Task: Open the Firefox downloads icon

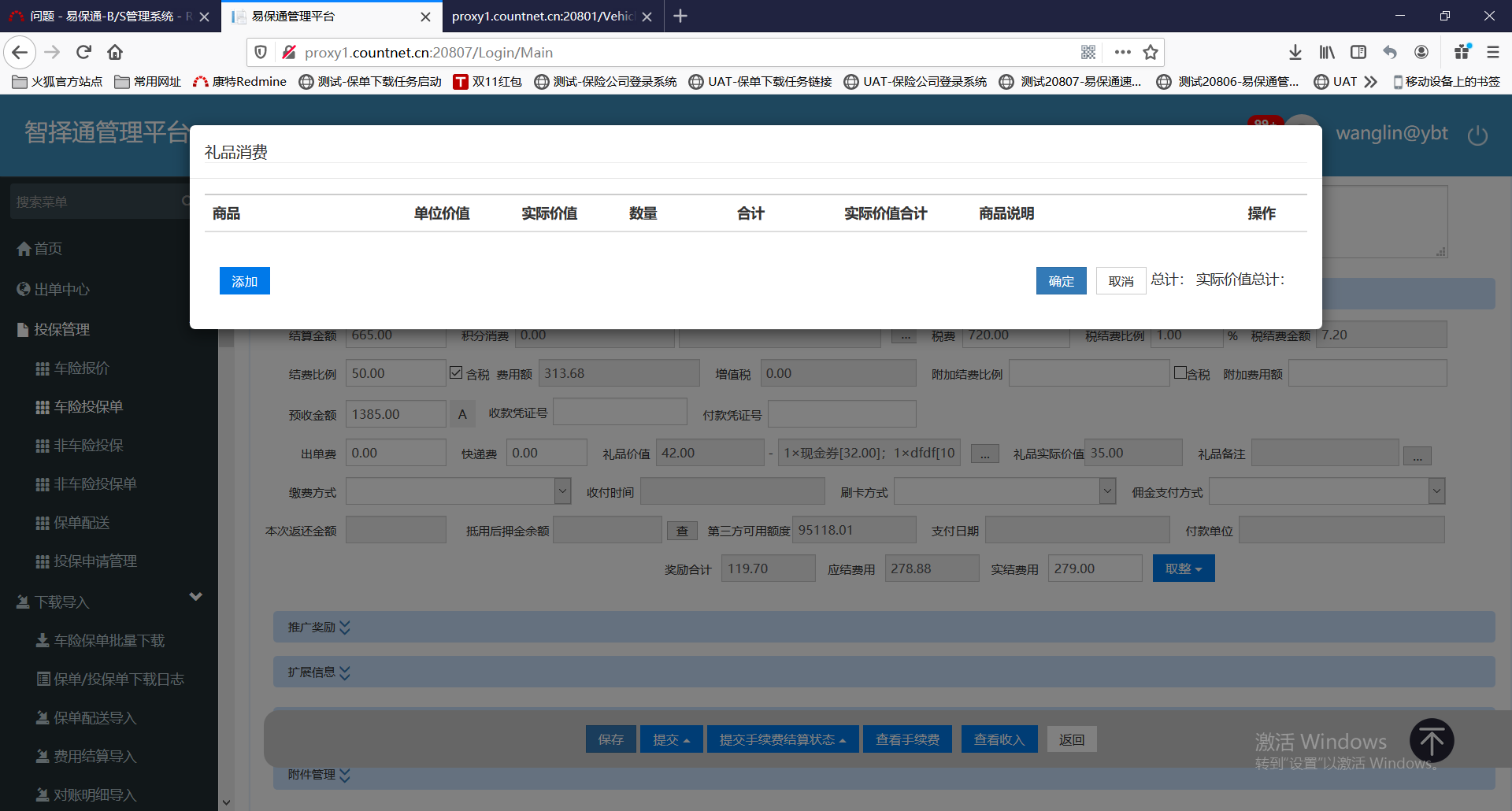Action: click(1295, 52)
